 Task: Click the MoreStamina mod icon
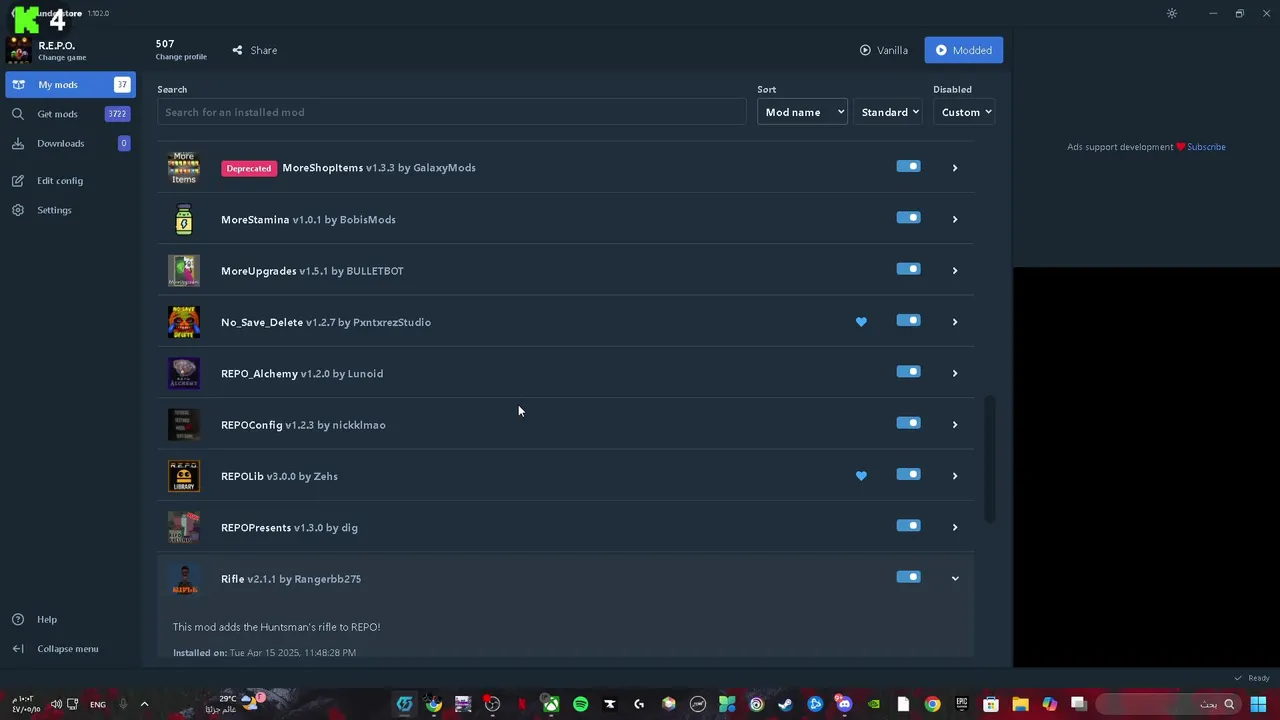tap(184, 219)
